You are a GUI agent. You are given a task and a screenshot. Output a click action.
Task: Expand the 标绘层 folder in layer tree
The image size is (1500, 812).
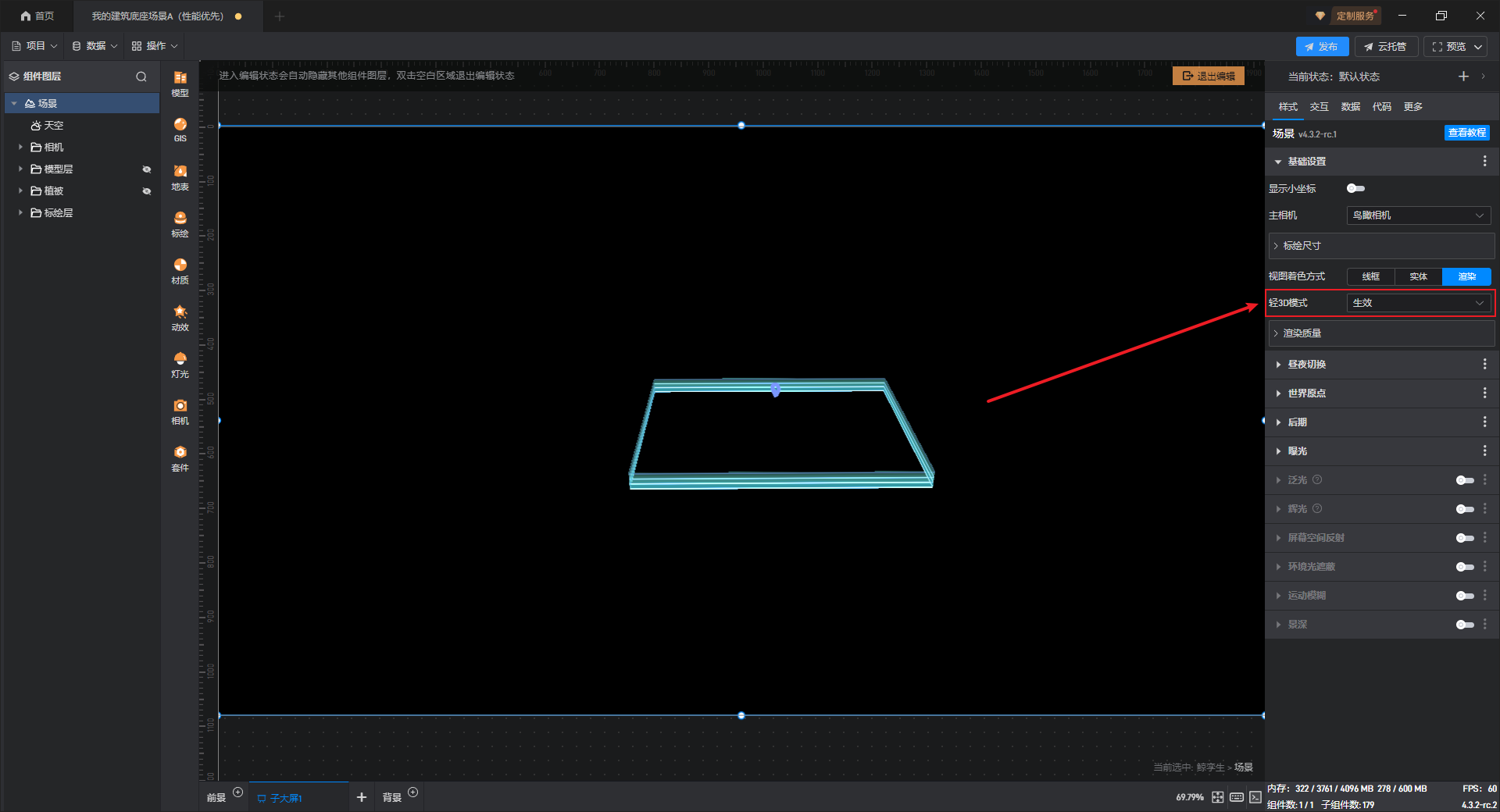point(20,212)
